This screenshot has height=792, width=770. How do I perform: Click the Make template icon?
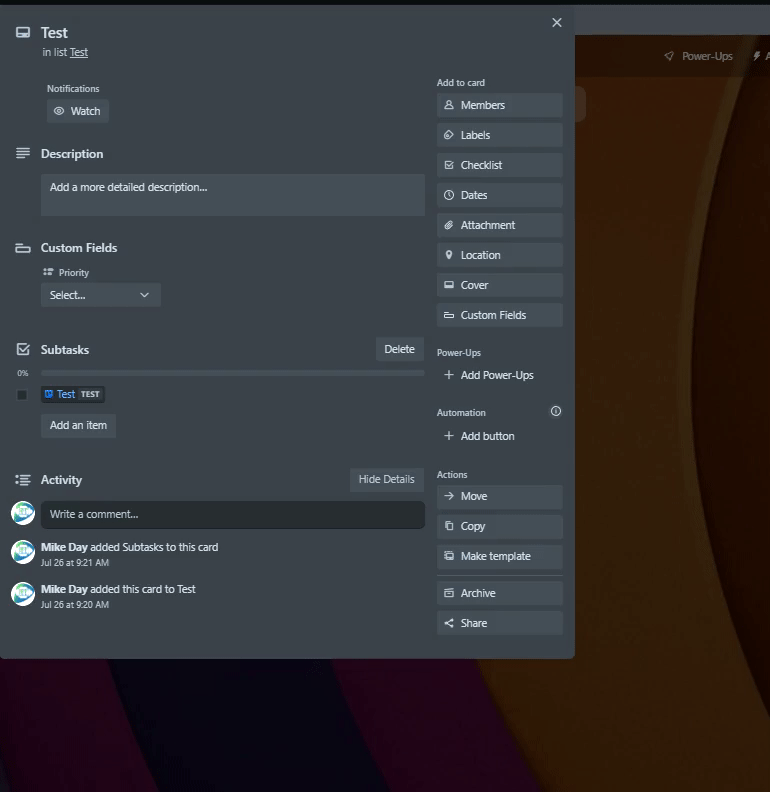449,556
